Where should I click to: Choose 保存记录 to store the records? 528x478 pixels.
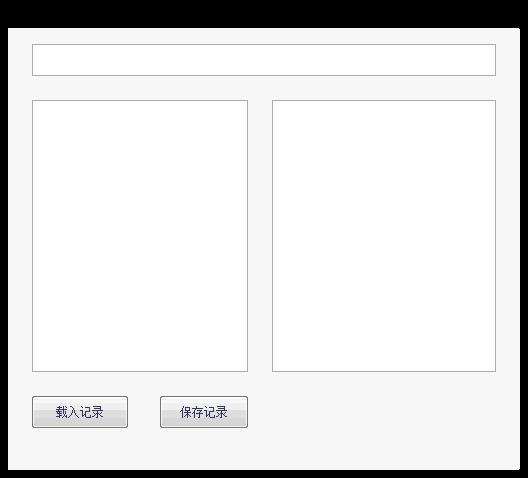click(204, 412)
